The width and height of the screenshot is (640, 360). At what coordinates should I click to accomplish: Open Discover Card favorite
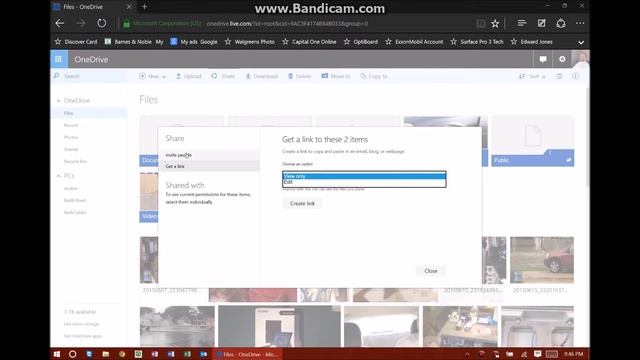(x=76, y=42)
